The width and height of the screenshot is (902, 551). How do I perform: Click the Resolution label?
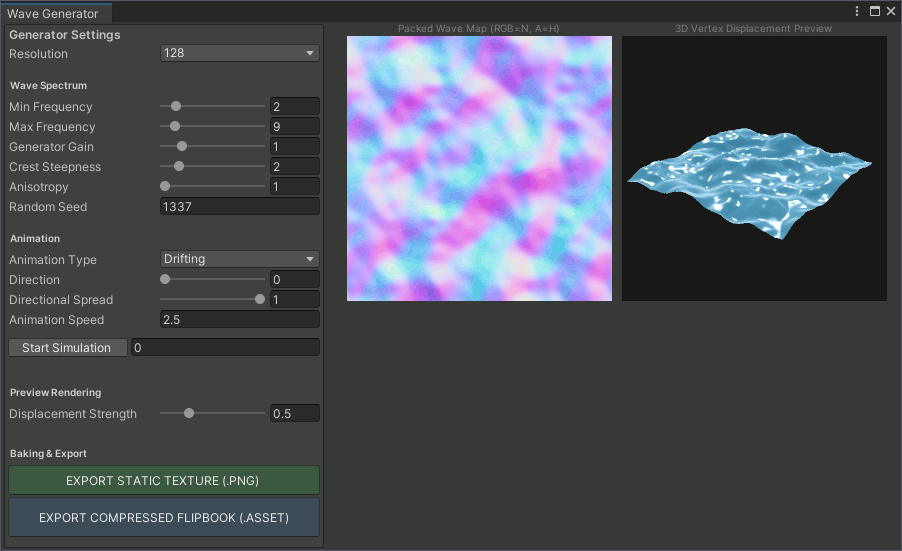39,53
